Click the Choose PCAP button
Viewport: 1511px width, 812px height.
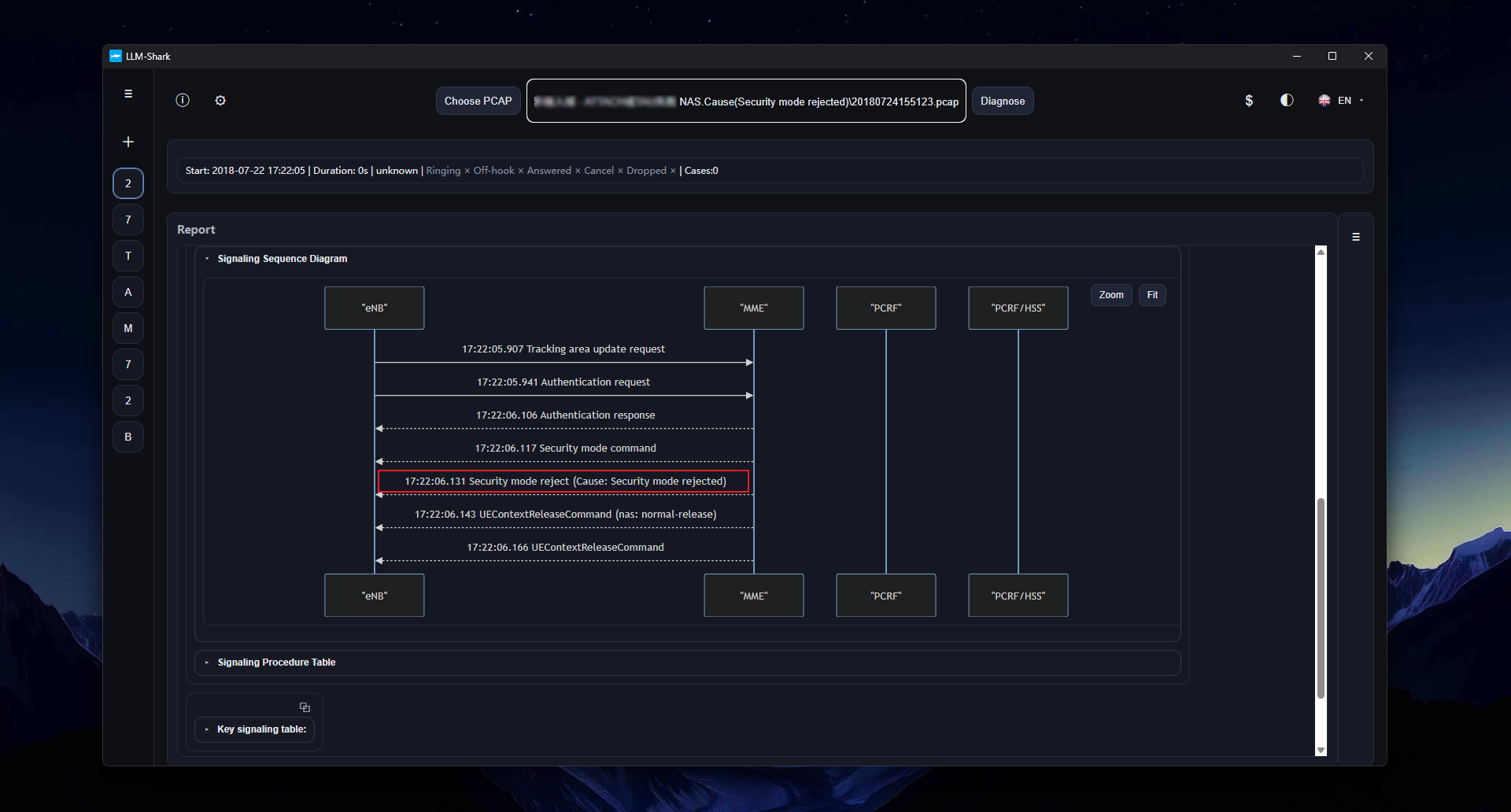(x=478, y=101)
